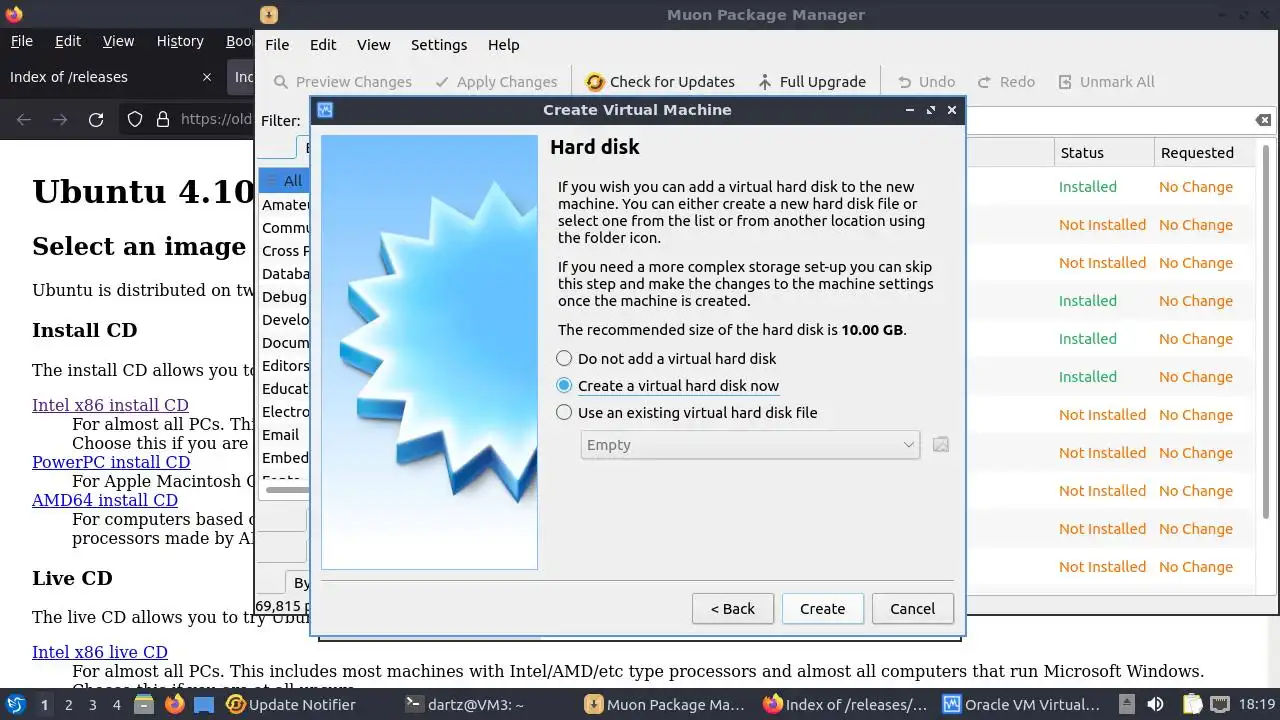Click VirtualBox icon in dialog title bar

pyautogui.click(x=325, y=110)
